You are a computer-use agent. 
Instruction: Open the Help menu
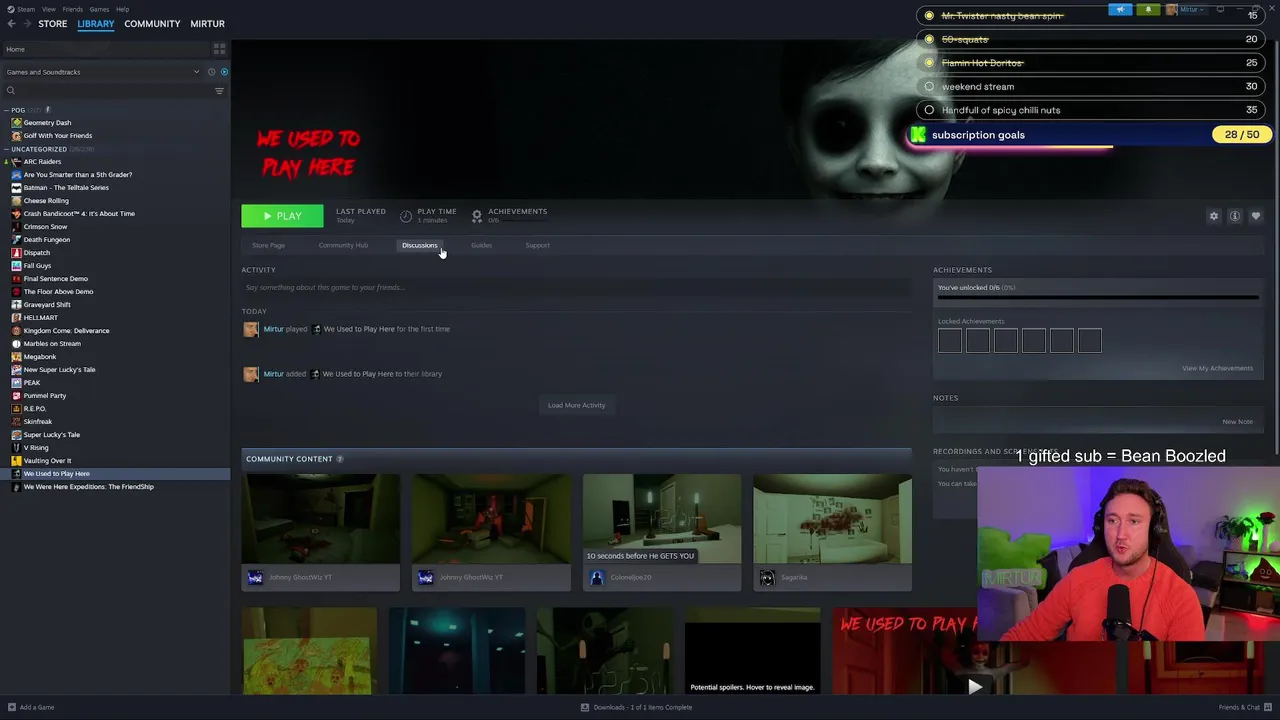click(x=122, y=9)
